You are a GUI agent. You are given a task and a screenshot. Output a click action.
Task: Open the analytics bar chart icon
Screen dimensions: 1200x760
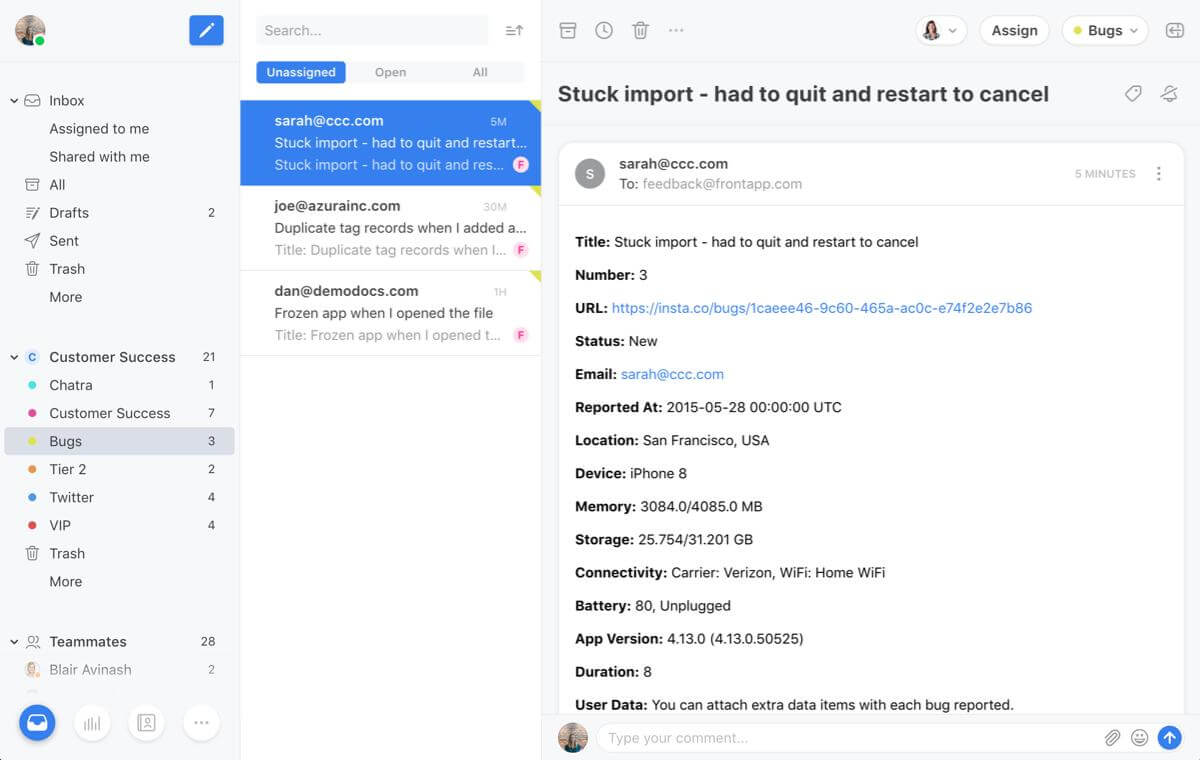point(92,722)
